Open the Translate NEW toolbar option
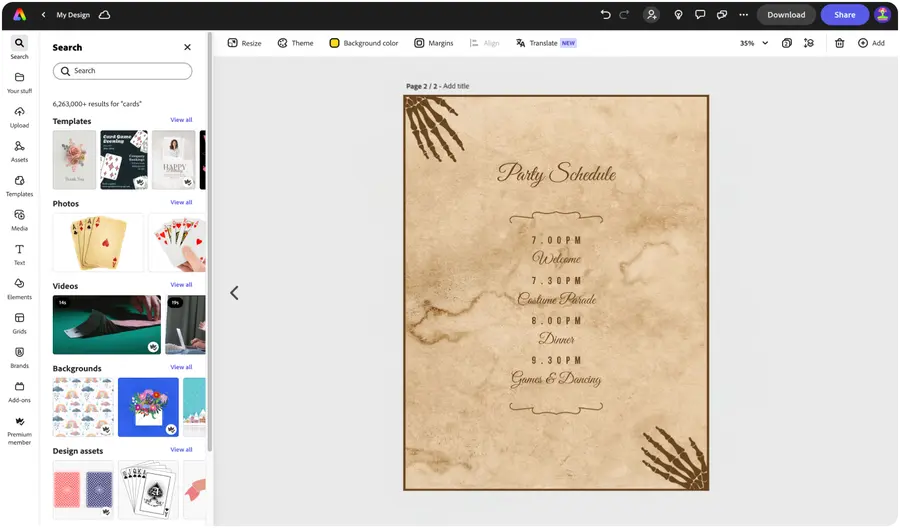Screen dimensions: 900x528 coord(546,43)
